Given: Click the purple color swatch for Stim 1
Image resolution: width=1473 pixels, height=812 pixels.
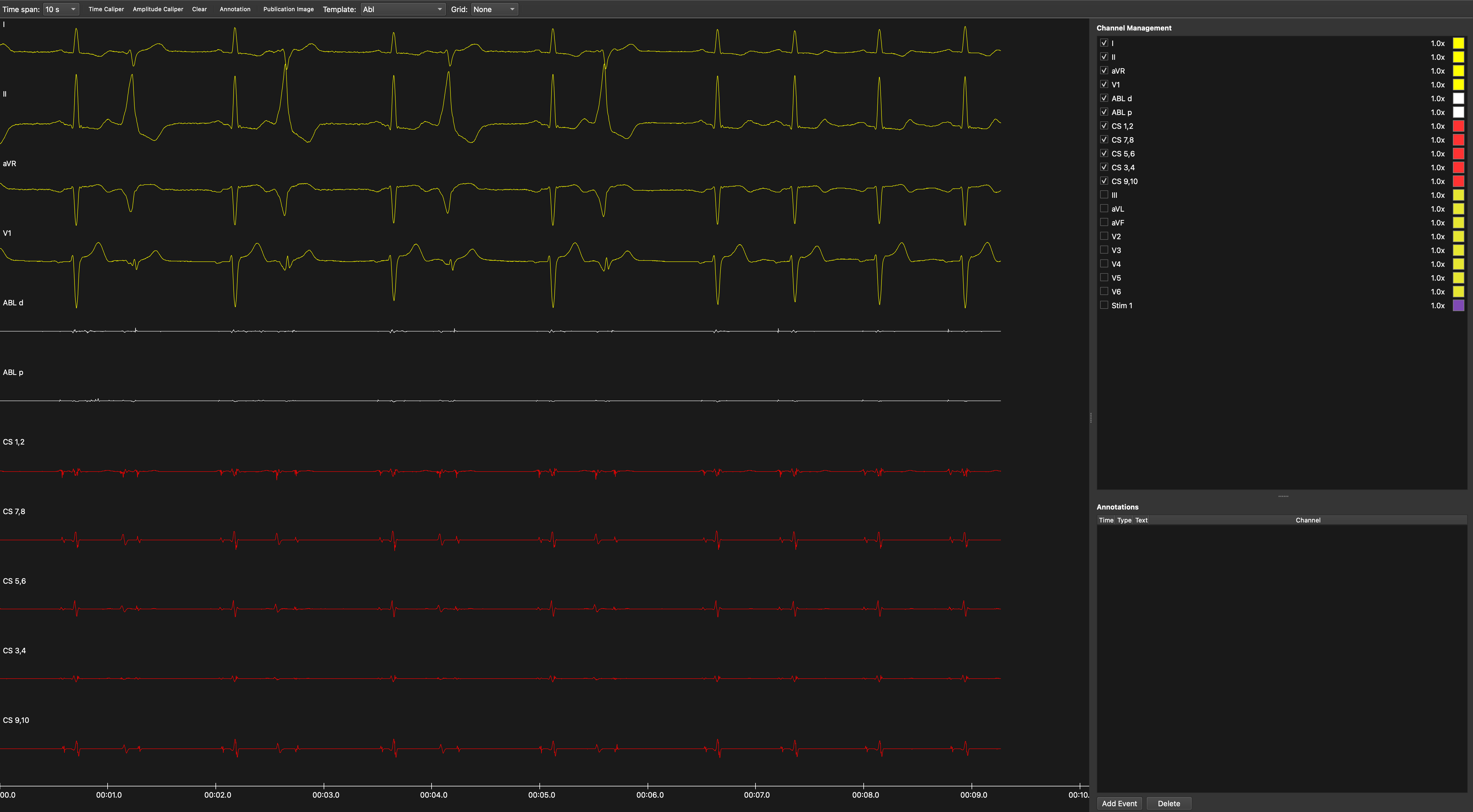Looking at the screenshot, I should (x=1458, y=305).
